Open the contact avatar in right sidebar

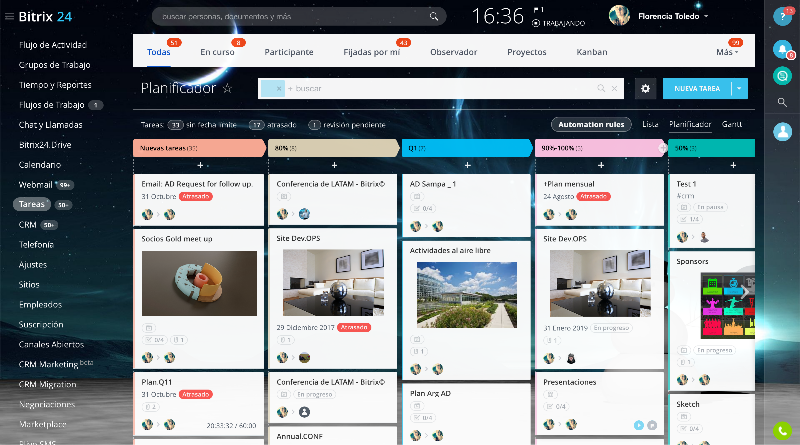[782, 131]
